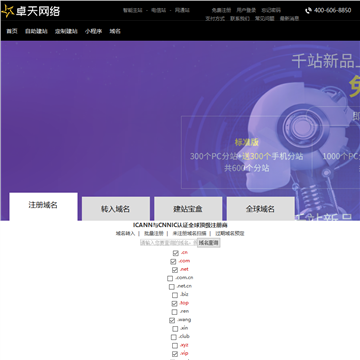Click the 免费注册 link in the header
This screenshot has width=360, height=360.
coord(221,10)
